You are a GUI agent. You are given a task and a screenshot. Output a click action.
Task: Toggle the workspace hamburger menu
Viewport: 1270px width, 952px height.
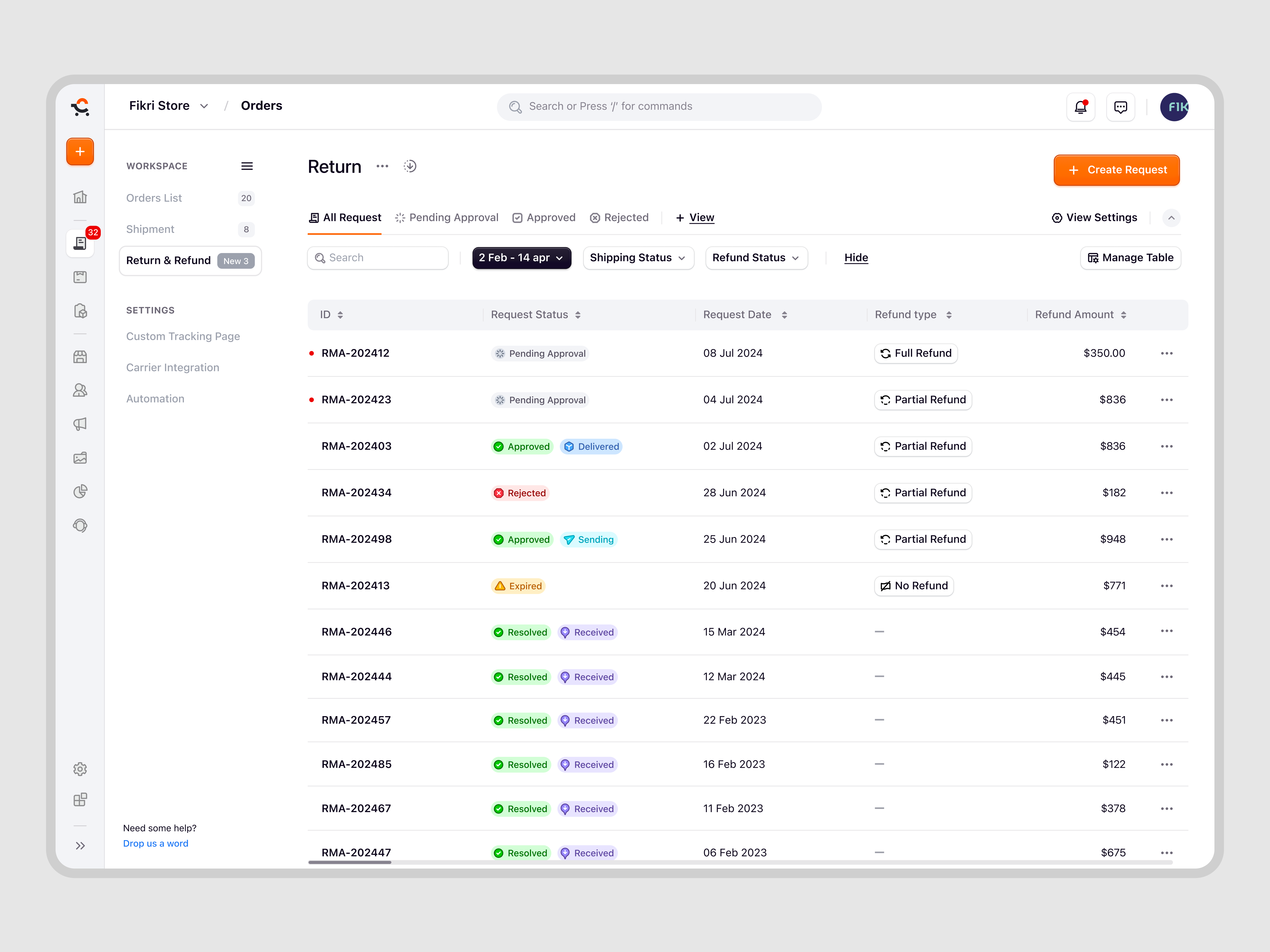(247, 166)
